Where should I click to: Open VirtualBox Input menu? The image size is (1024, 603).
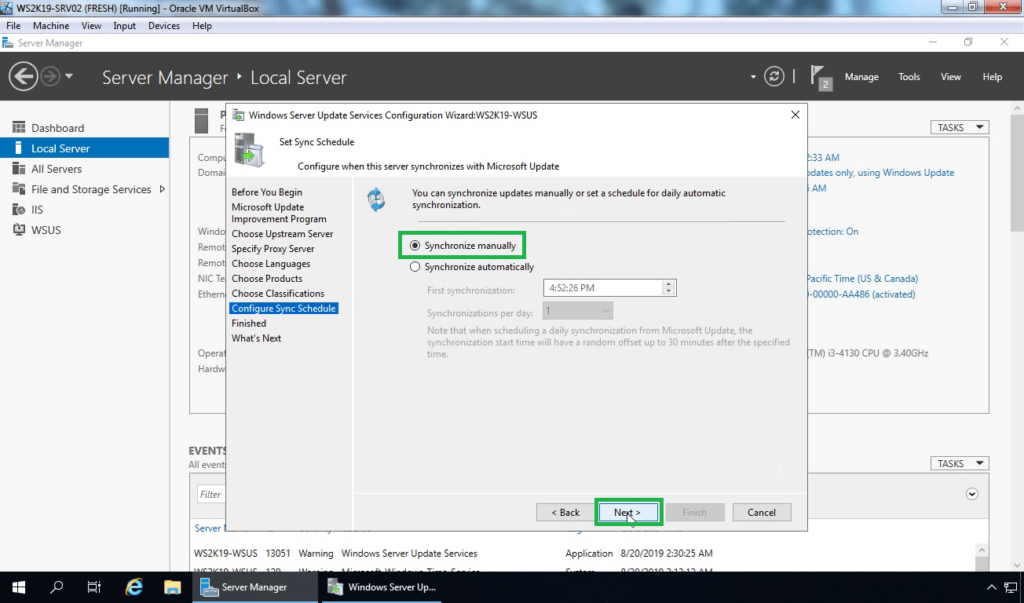pos(124,25)
